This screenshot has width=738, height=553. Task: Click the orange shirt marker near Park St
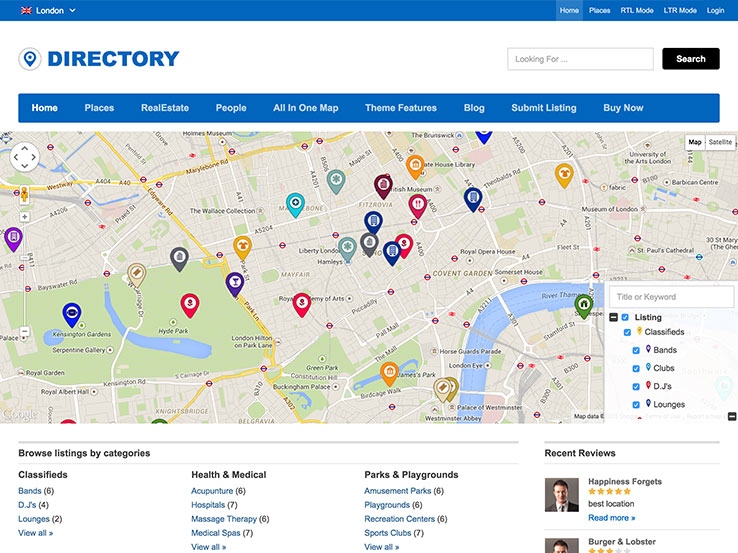pos(242,248)
